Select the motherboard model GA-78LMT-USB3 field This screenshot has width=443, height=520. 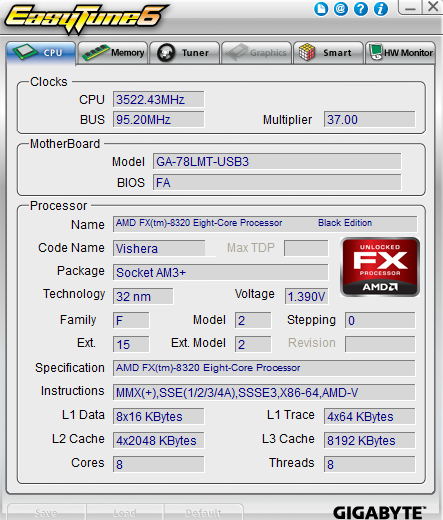(277, 162)
